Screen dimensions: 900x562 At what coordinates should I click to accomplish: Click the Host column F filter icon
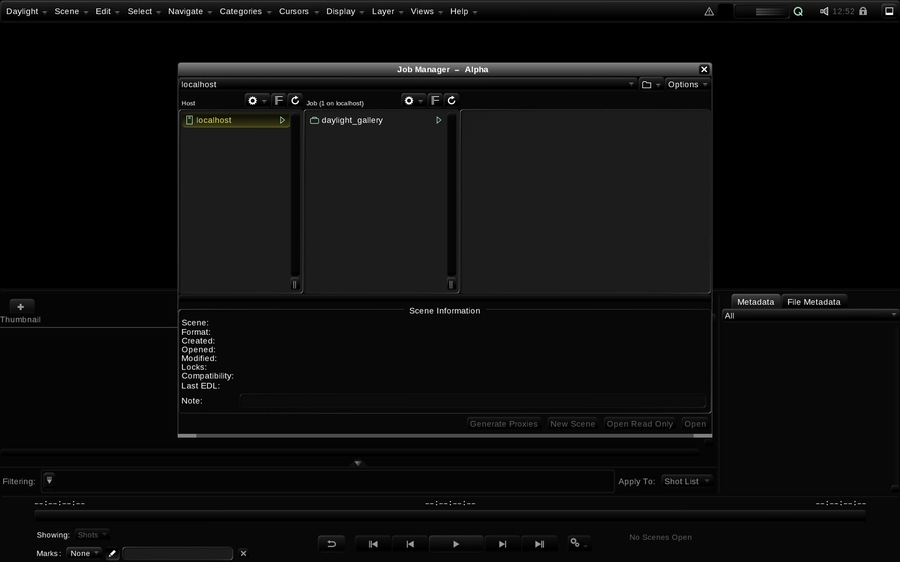[278, 100]
